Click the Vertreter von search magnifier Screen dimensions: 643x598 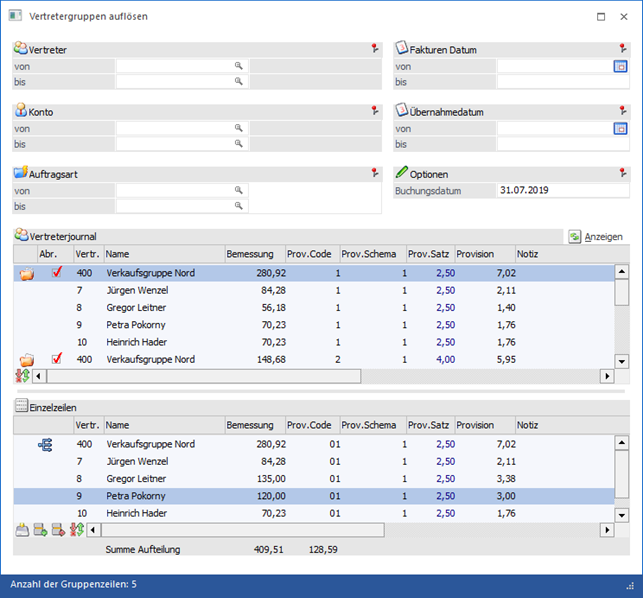(x=239, y=66)
